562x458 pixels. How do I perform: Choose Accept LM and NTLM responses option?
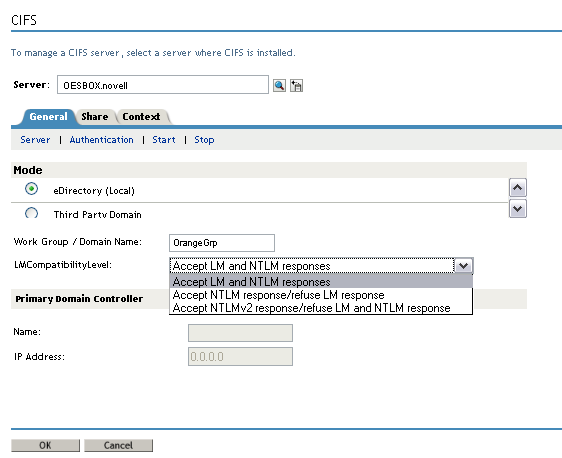[x=321, y=282]
